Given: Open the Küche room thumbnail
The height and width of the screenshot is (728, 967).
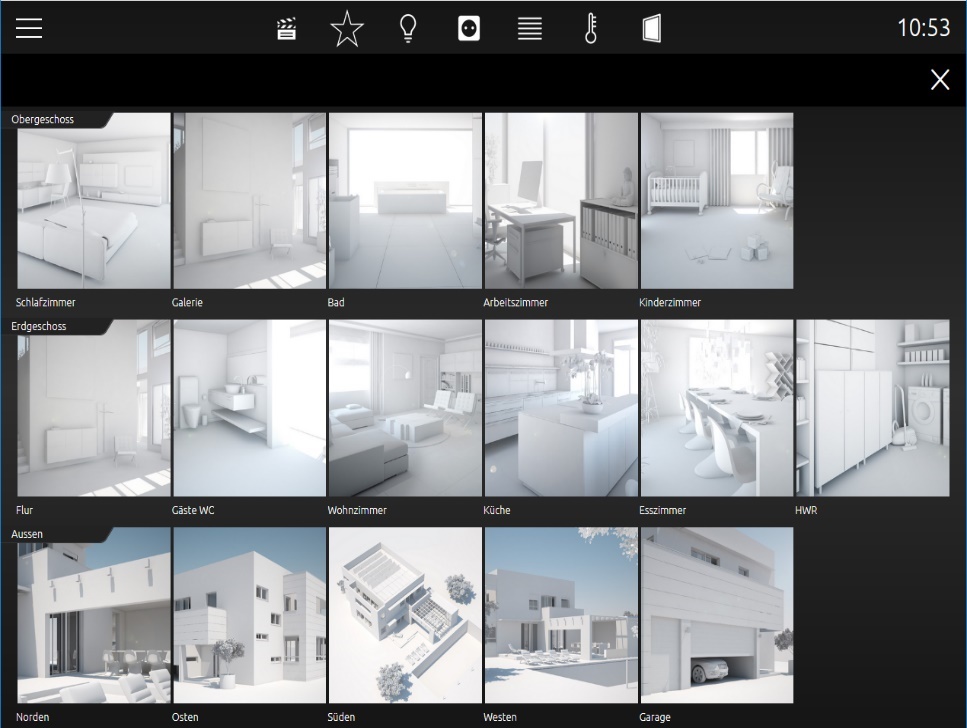Looking at the screenshot, I should click(561, 408).
